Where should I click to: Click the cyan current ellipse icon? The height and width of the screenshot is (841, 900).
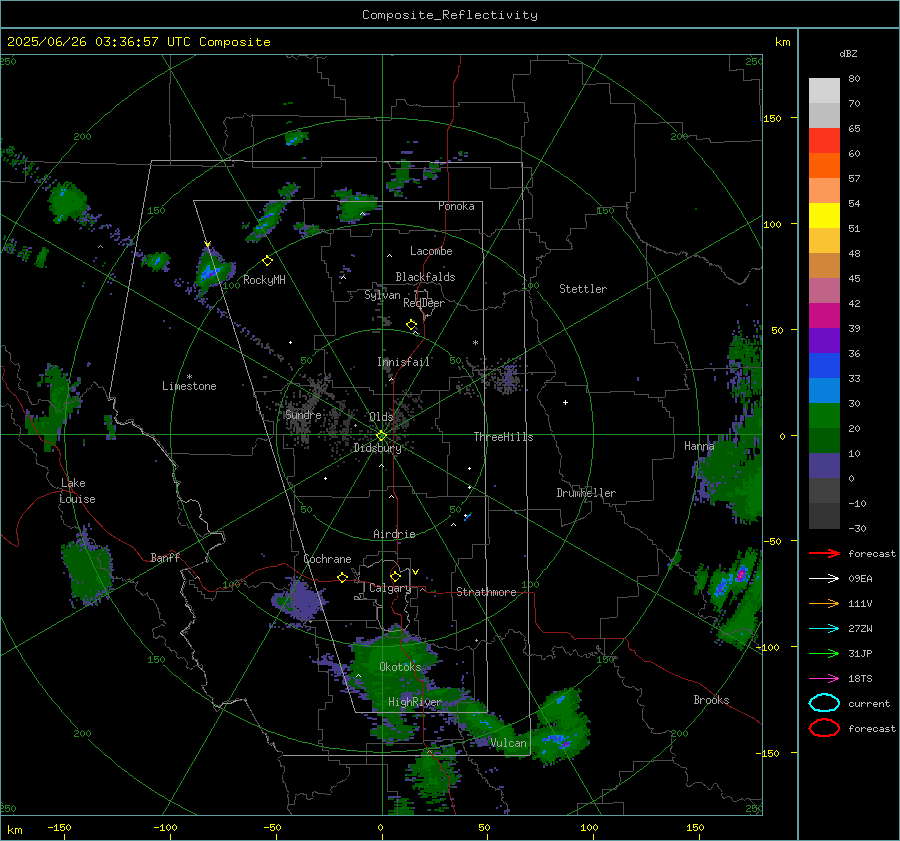[824, 703]
